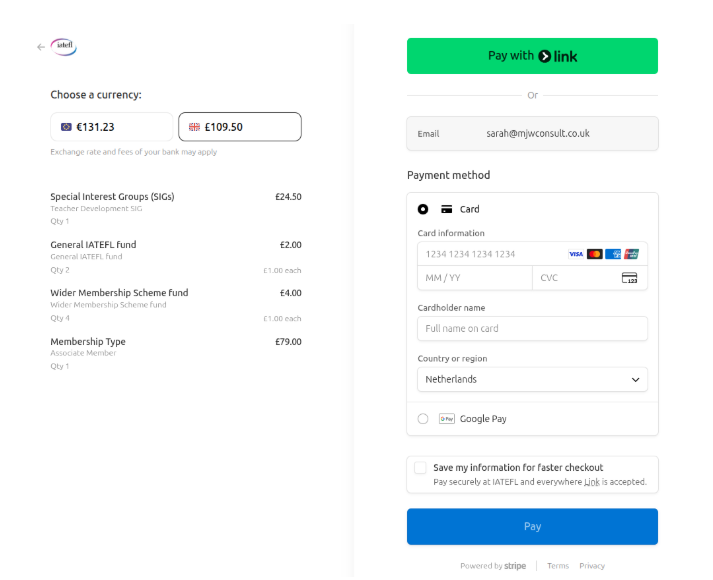Select the Google Pay radio button
The width and height of the screenshot is (713, 580).
[x=423, y=419]
